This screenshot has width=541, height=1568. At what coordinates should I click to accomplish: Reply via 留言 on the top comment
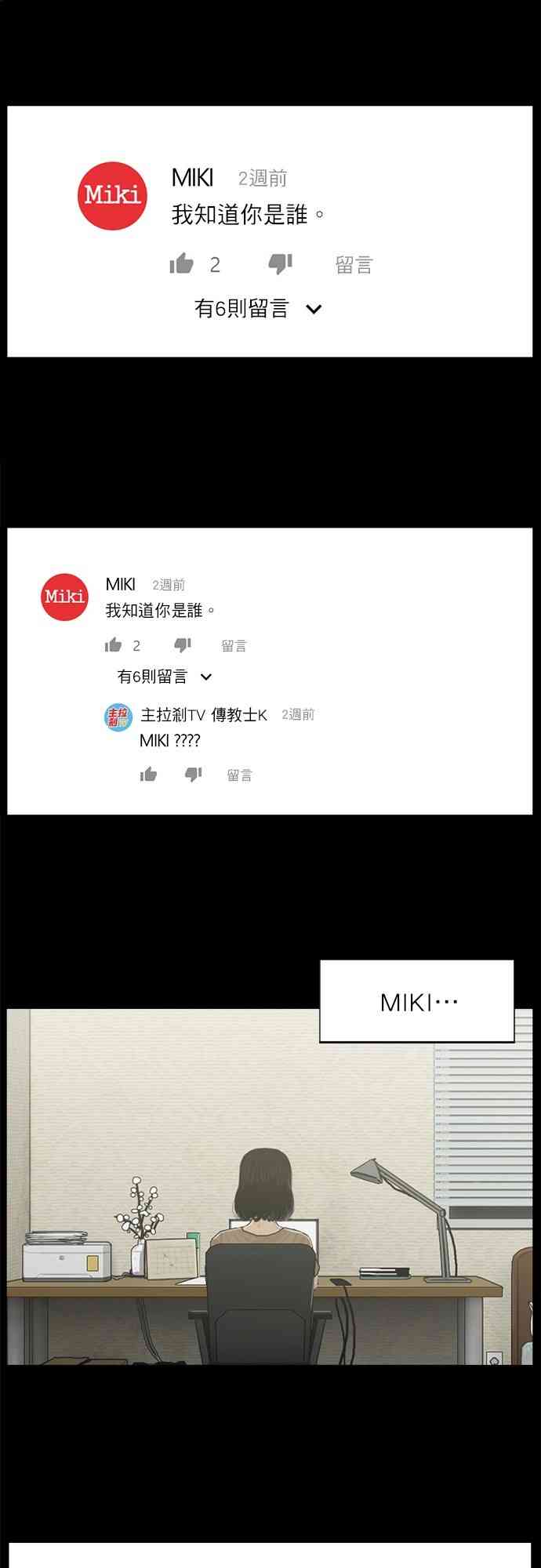354,265
